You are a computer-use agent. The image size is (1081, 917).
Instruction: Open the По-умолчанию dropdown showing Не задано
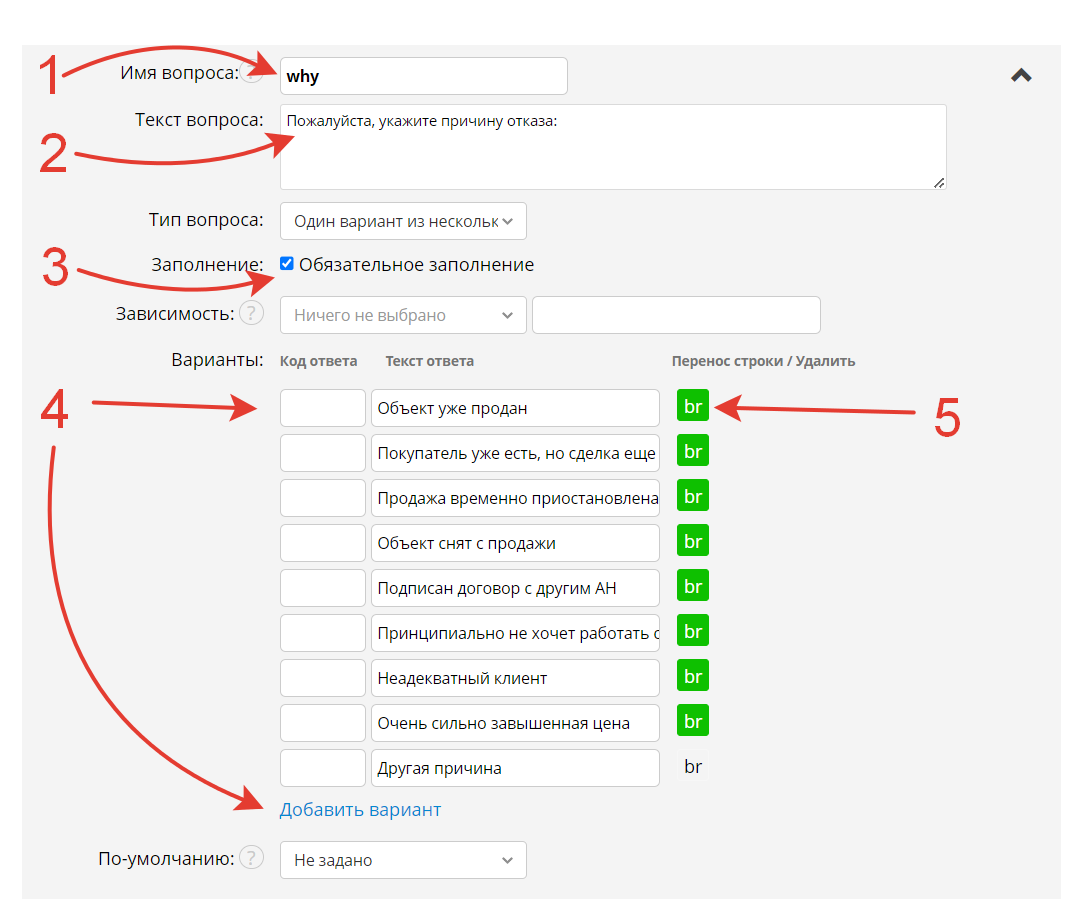(x=403, y=860)
